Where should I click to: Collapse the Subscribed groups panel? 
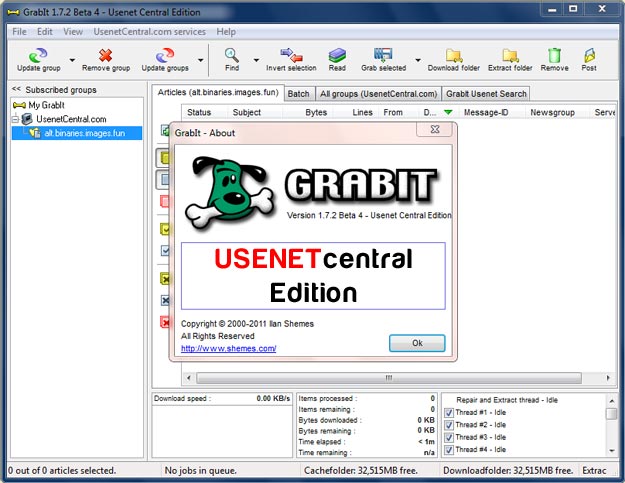click(x=16, y=89)
